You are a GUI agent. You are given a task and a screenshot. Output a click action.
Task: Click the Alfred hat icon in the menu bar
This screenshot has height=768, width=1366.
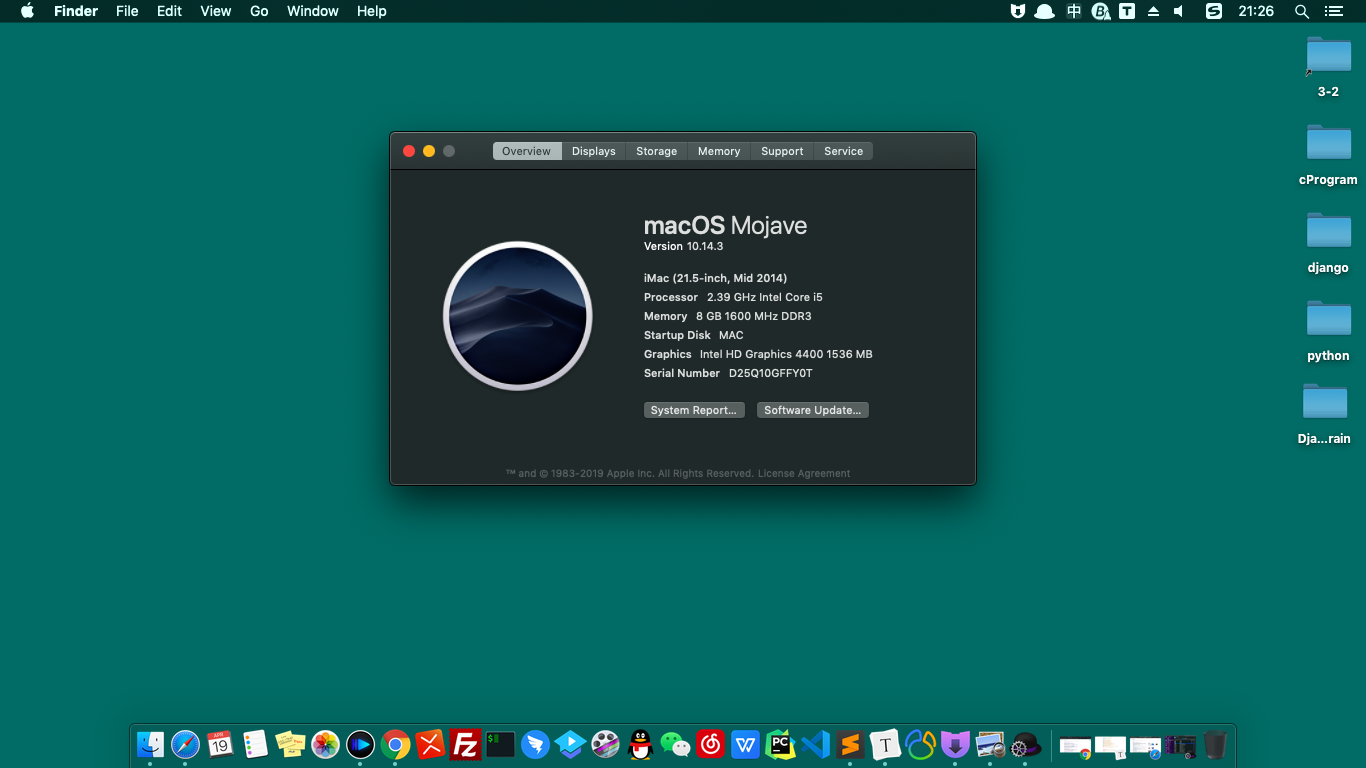[1045, 11]
